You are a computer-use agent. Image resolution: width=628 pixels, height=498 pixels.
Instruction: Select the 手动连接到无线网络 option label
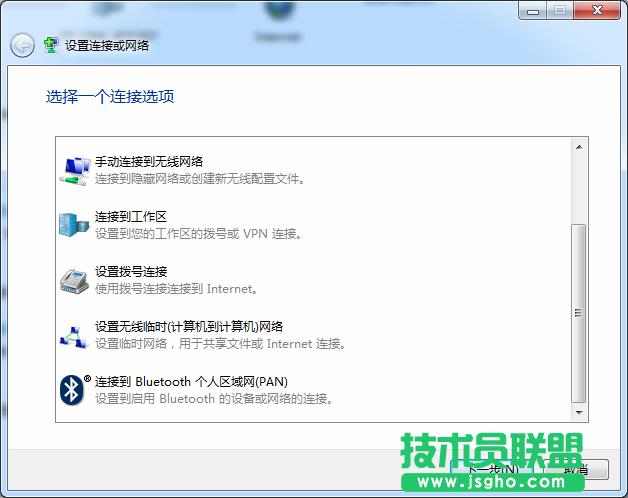pyautogui.click(x=149, y=162)
